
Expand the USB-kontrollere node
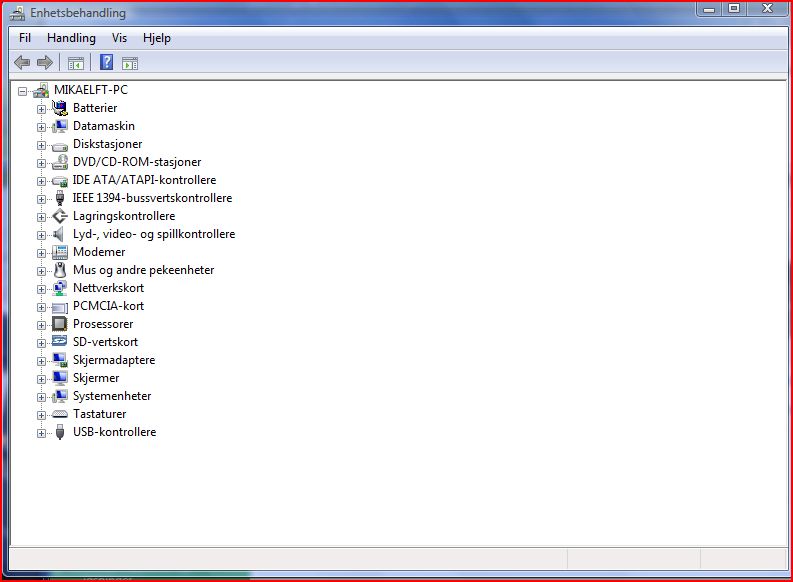pos(41,433)
